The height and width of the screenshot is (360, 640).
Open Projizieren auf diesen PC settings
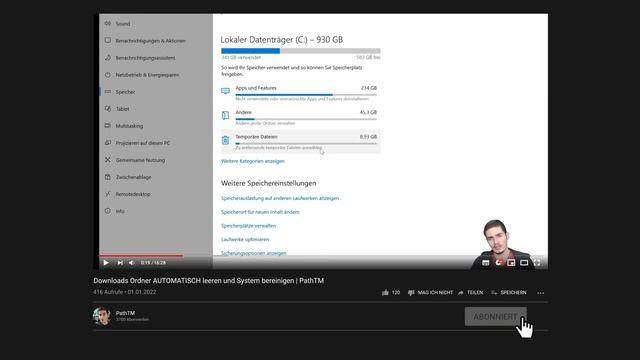(142, 143)
